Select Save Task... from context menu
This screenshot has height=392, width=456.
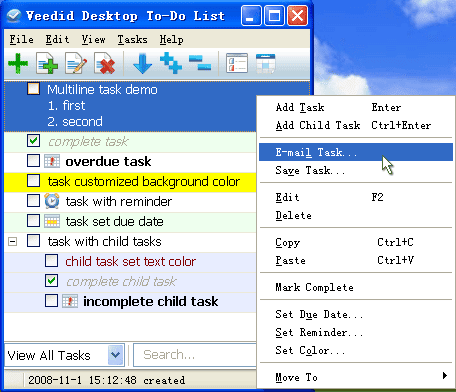[356, 170]
